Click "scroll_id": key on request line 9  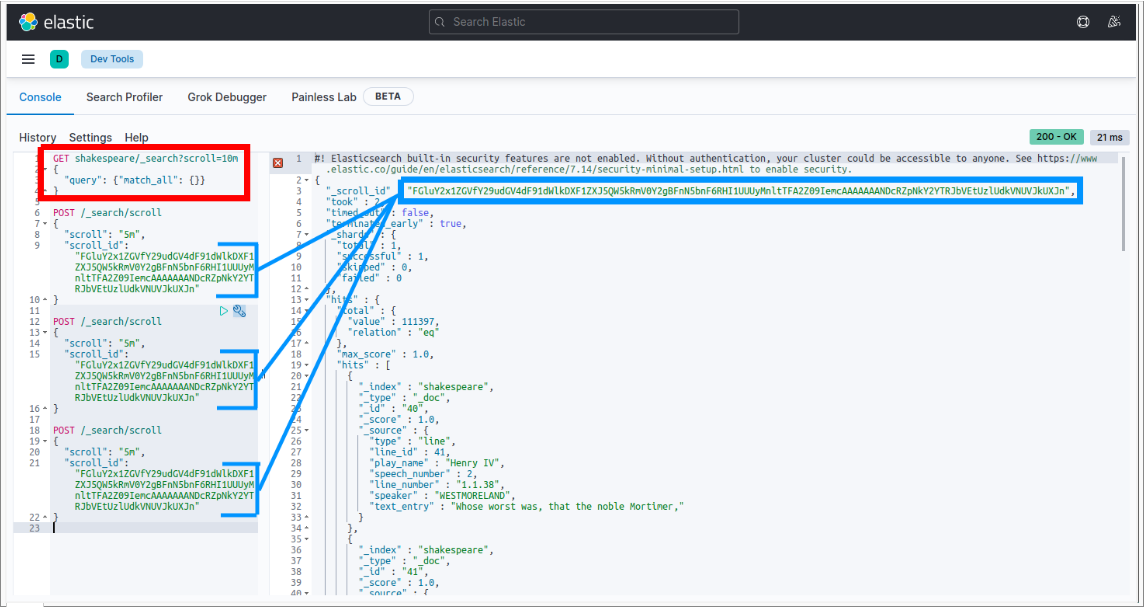tap(96, 246)
